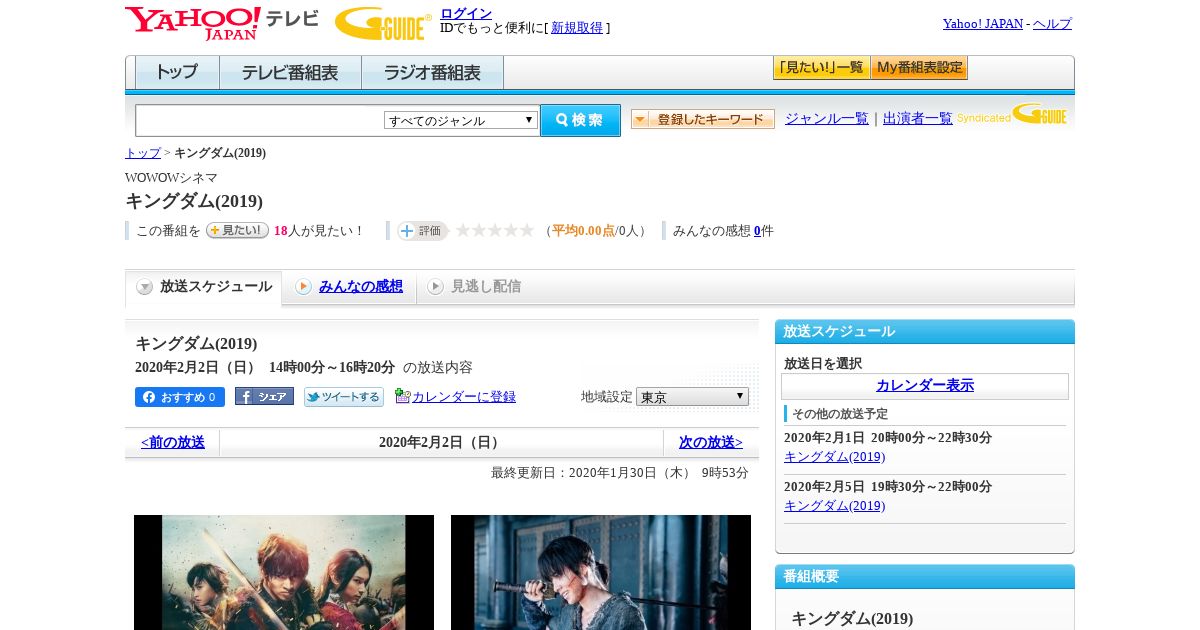The width and height of the screenshot is (1200, 630).
Task: Select the みんなの感想 tab
Action: click(x=349, y=287)
